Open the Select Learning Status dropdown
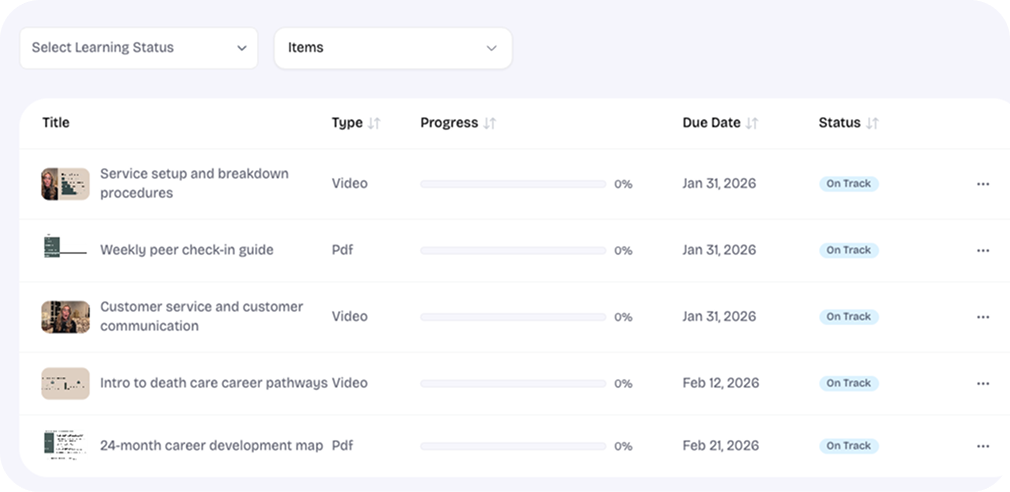This screenshot has width=1010, height=492. (138, 48)
